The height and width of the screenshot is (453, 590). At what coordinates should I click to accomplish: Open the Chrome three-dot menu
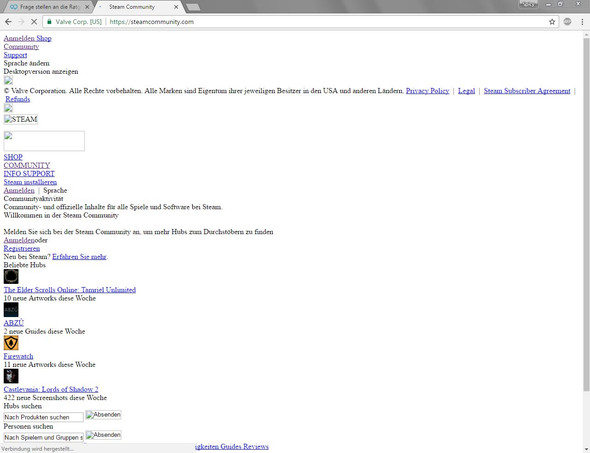tap(582, 22)
